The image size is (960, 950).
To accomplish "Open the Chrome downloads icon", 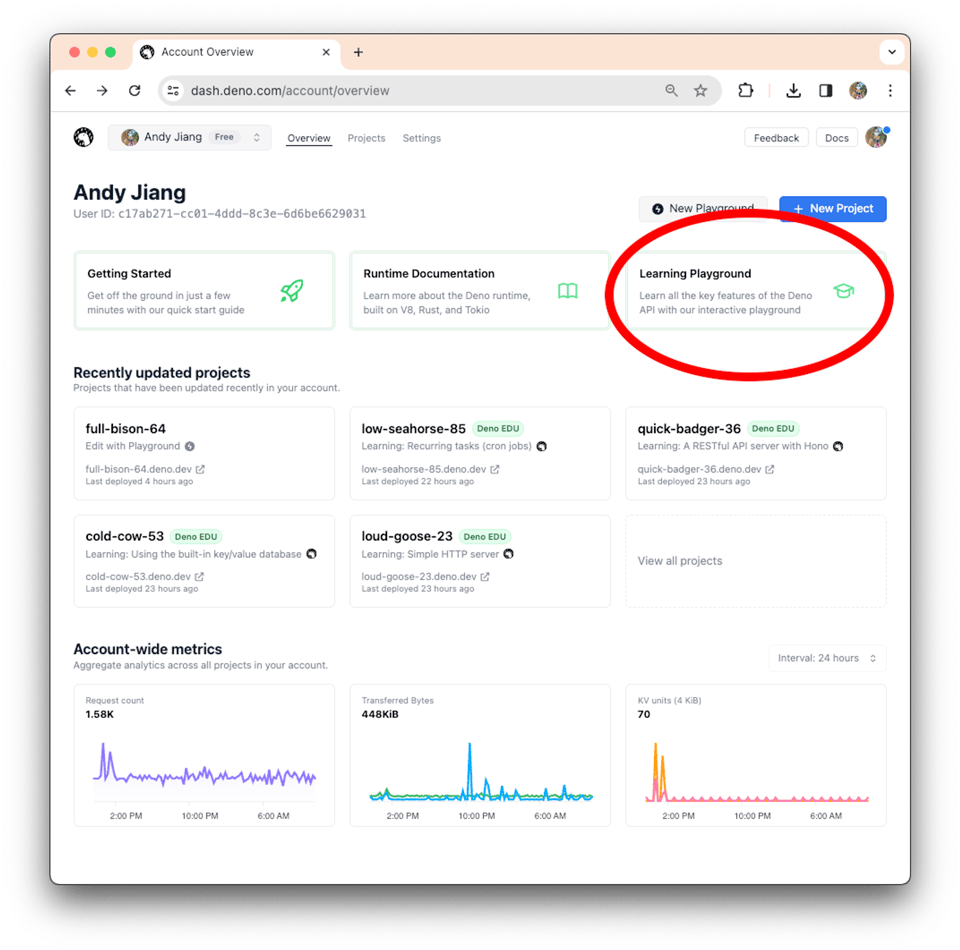I will coord(793,91).
